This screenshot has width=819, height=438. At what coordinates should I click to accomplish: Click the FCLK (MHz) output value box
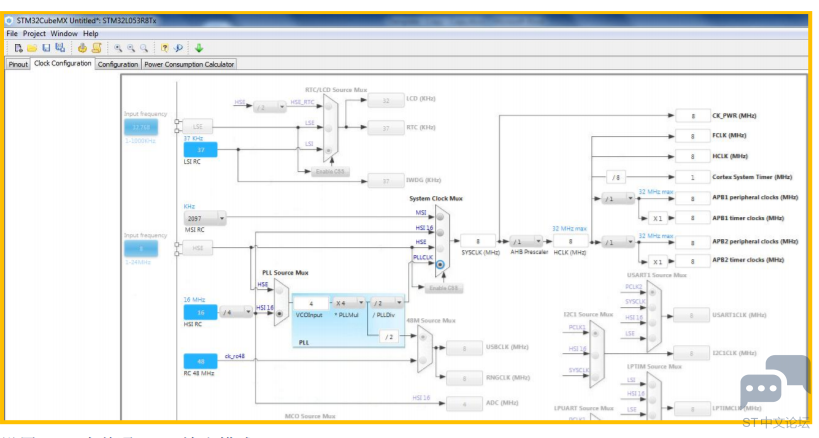(x=693, y=136)
